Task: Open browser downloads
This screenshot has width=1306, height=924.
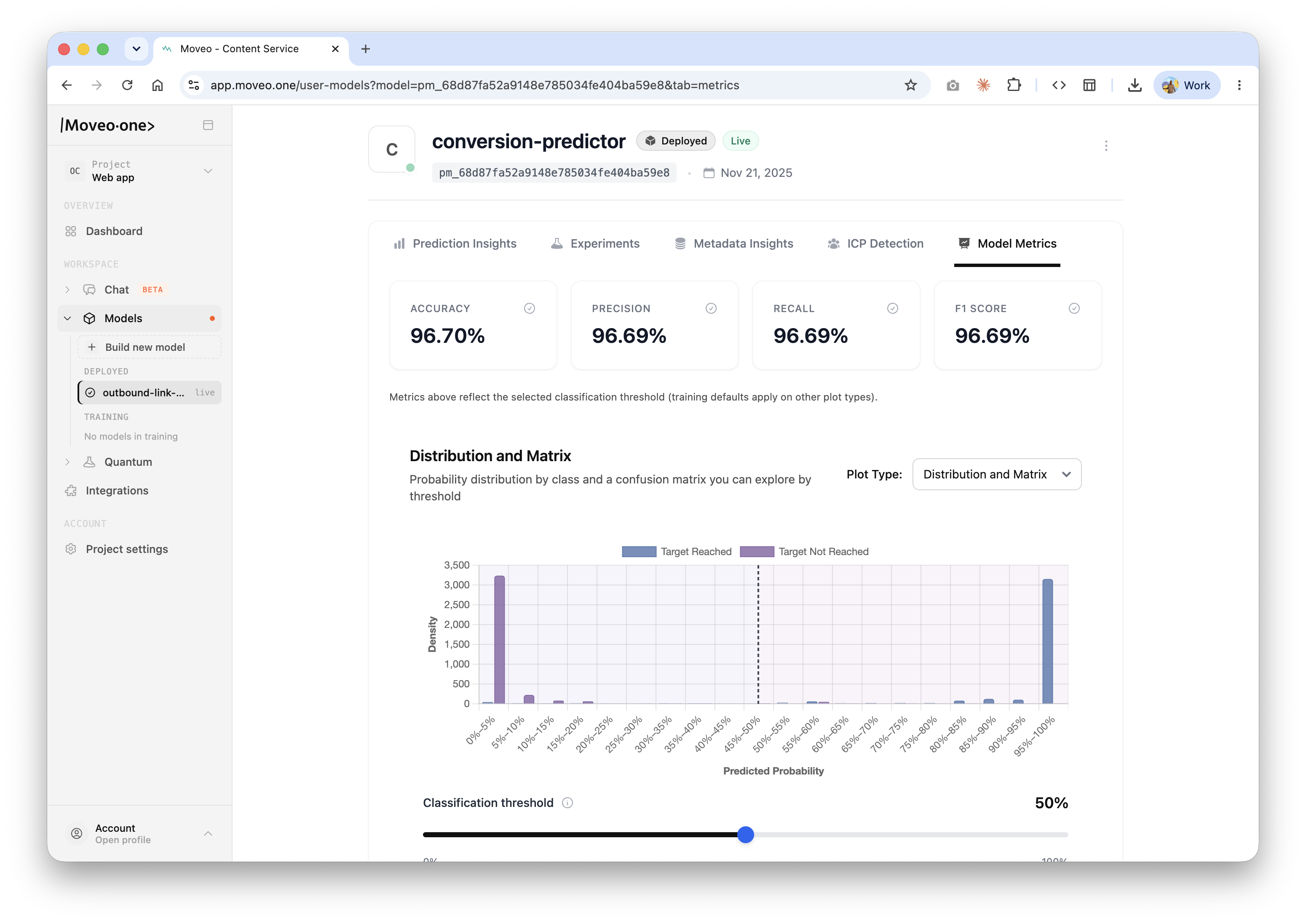Action: click(1135, 85)
